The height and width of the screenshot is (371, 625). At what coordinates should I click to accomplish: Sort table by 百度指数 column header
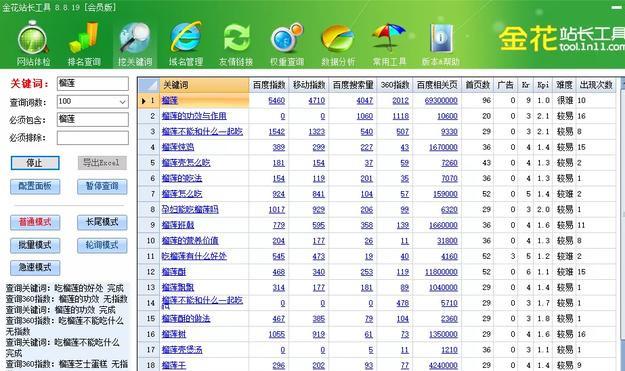269,85
